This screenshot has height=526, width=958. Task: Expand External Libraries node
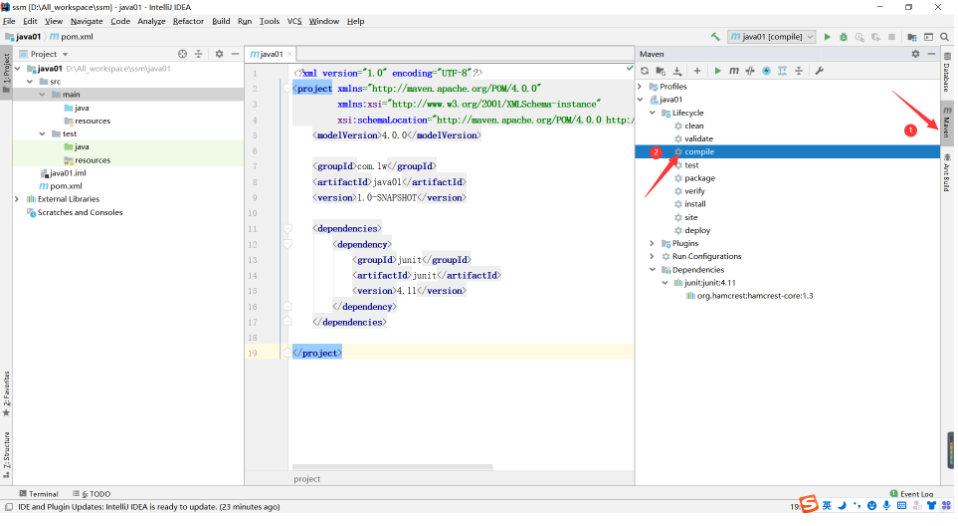coord(17,199)
